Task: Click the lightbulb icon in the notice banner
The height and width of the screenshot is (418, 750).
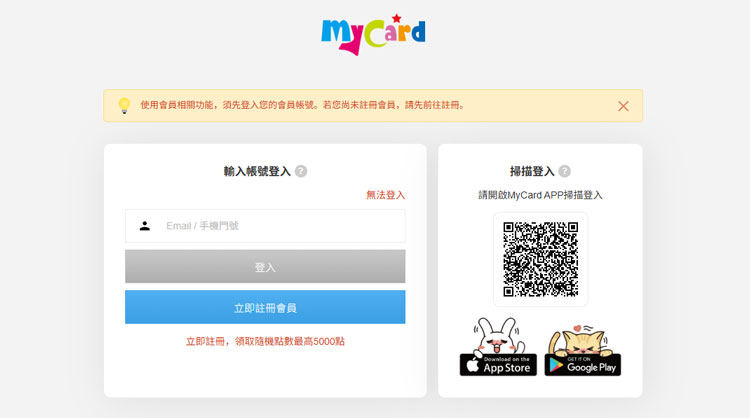Action: click(x=124, y=105)
